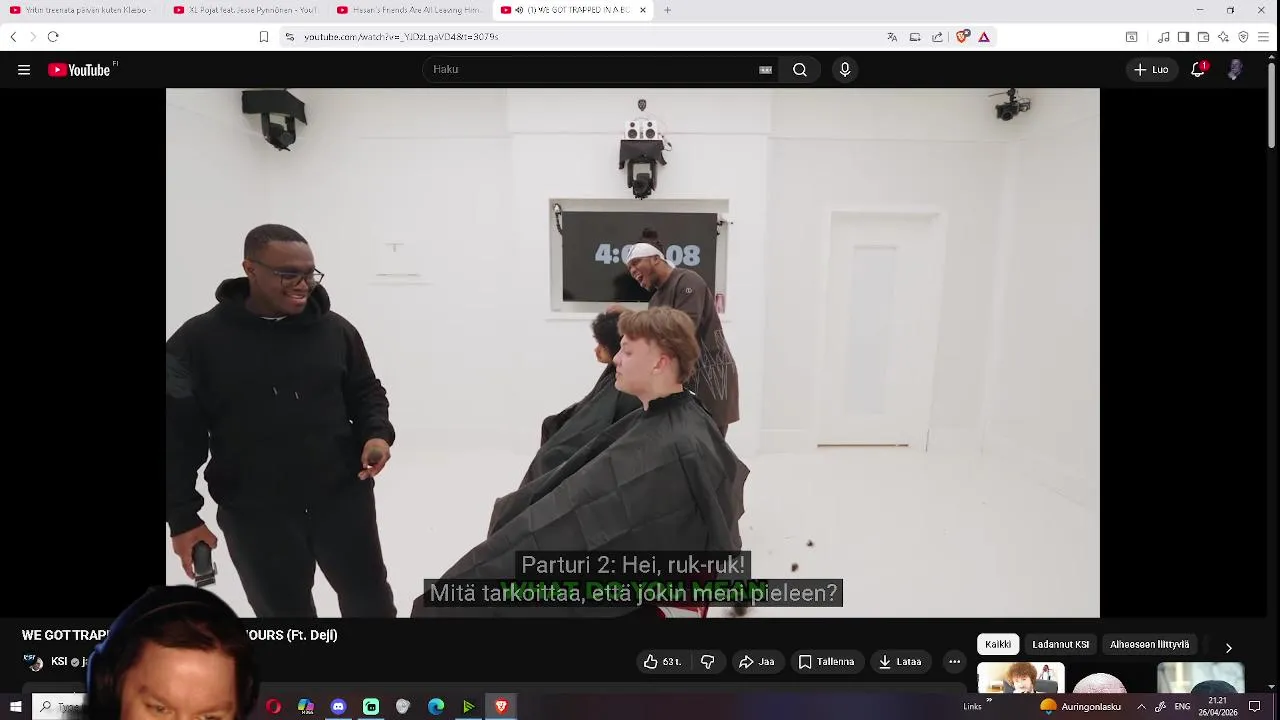
Task: Dislike the video thumbs-down button
Action: click(708, 662)
